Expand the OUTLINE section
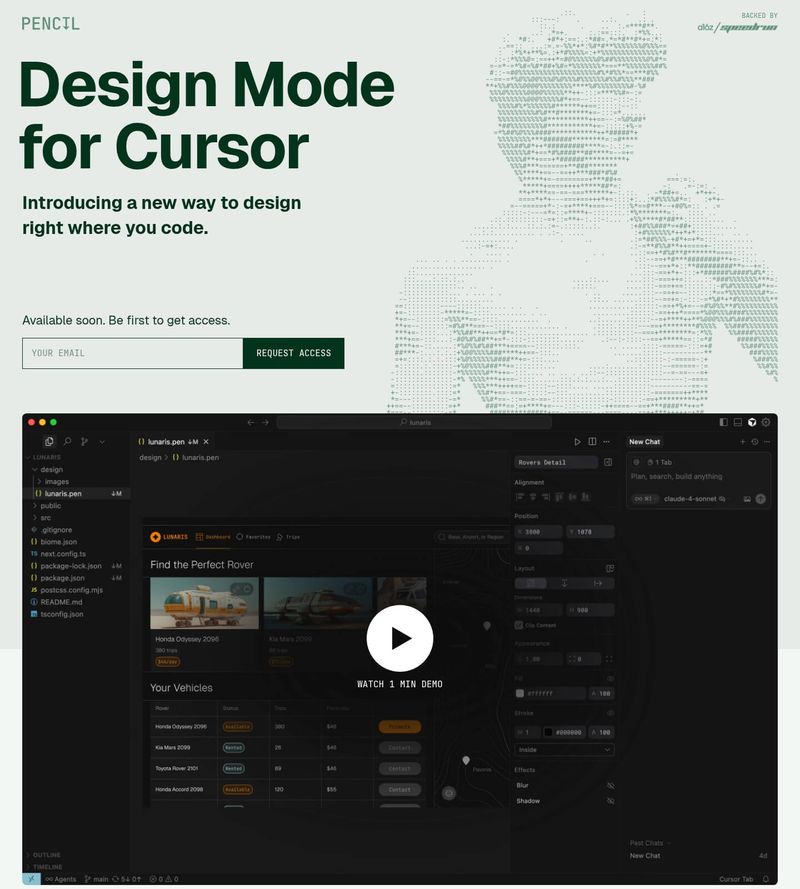This screenshot has width=800, height=889. click(x=46, y=855)
